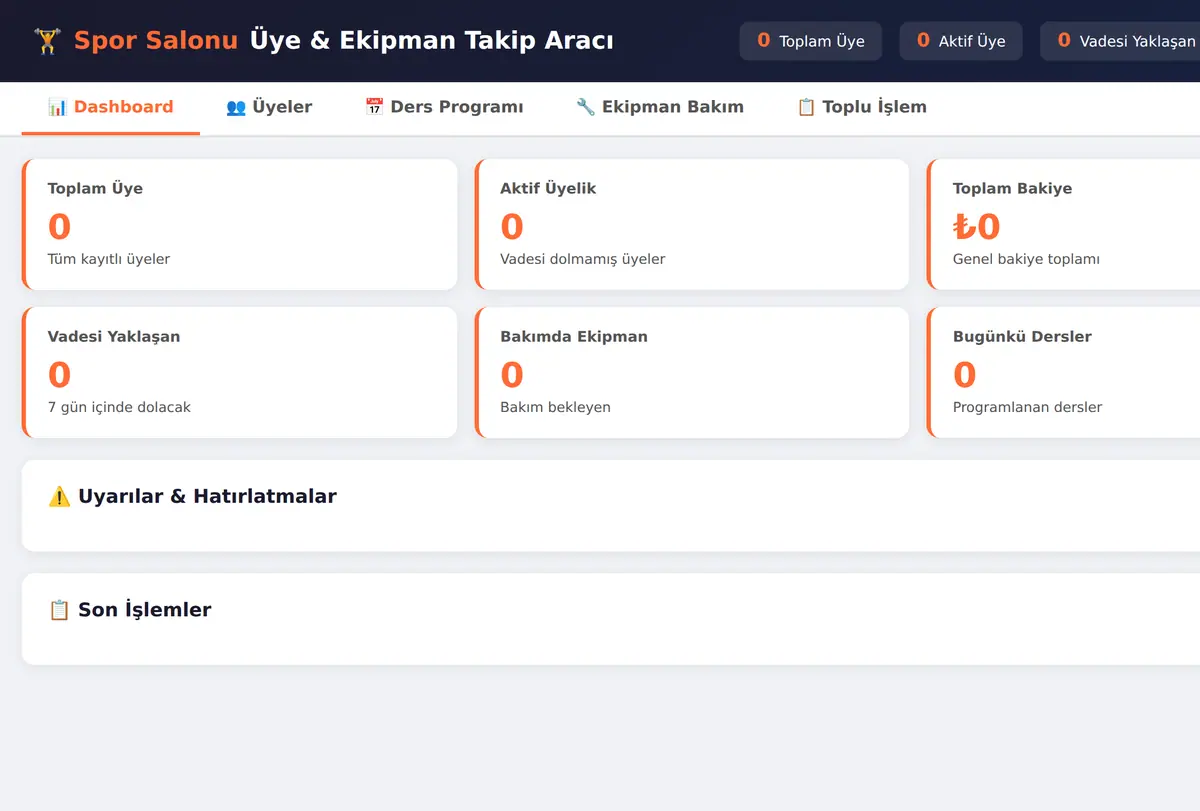Open the Toplam Bakiye dashboard card
Viewport: 1200px width, 811px height.
point(1064,225)
